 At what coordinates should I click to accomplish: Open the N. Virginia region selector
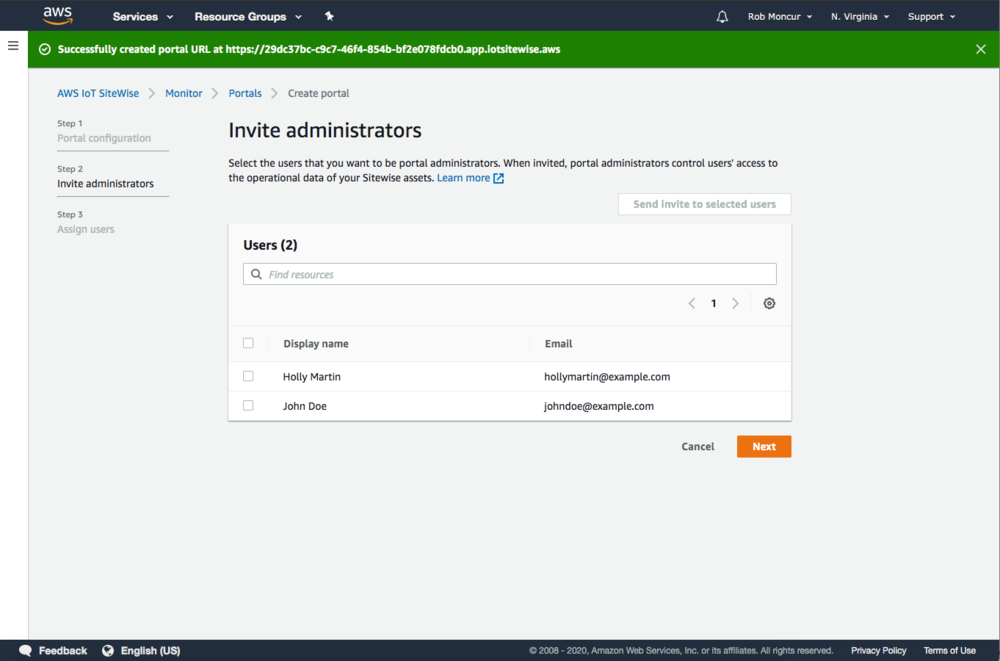859,17
